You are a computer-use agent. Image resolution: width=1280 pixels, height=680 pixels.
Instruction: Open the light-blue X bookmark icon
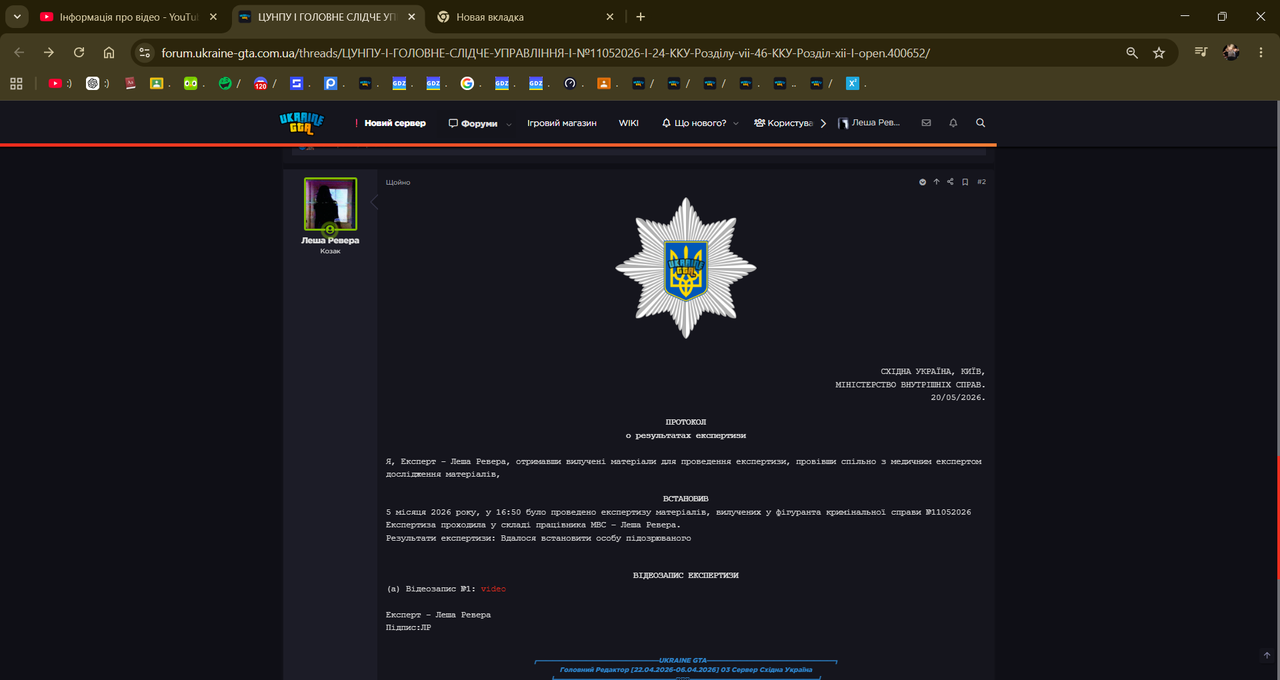pos(855,84)
